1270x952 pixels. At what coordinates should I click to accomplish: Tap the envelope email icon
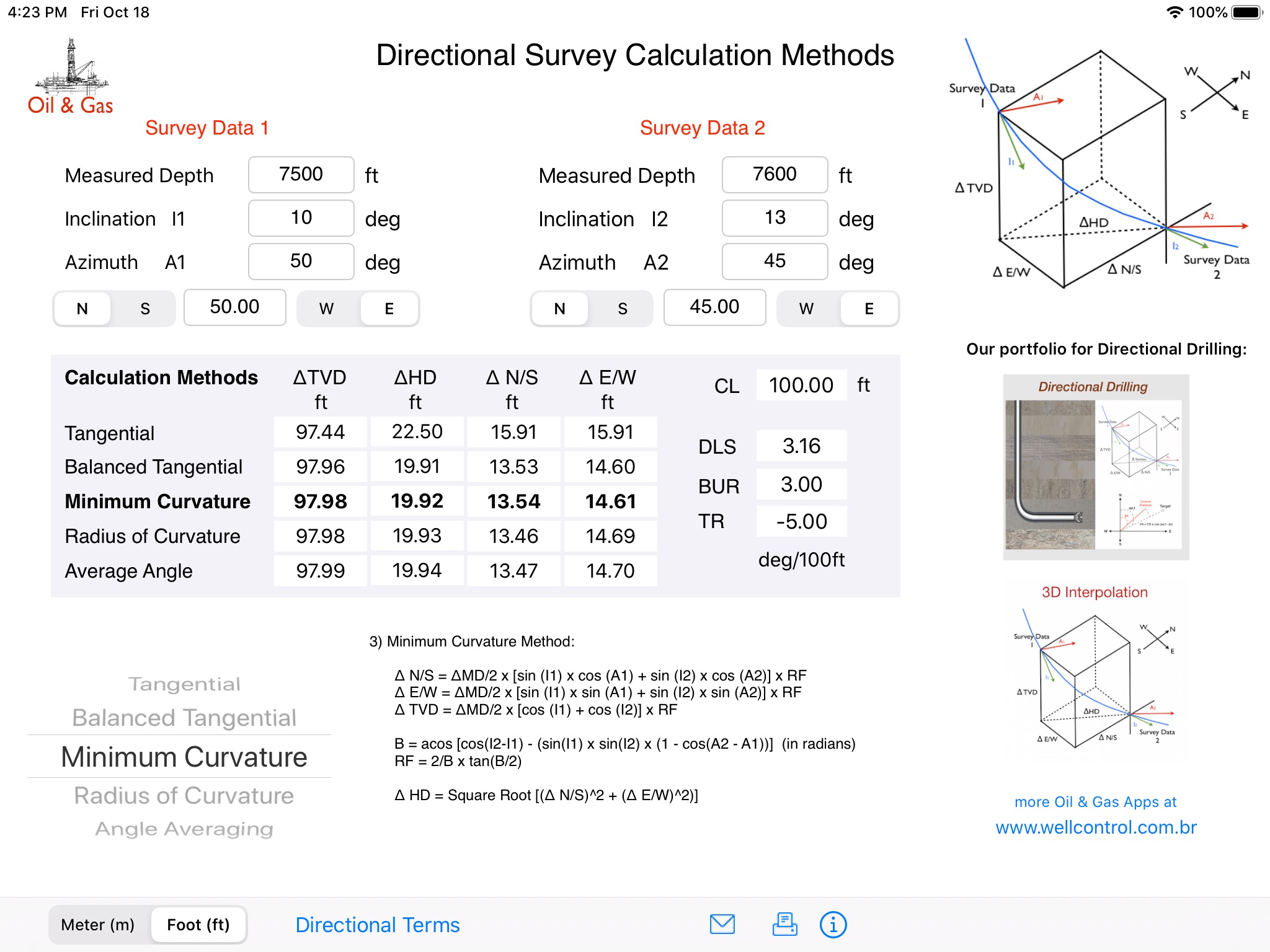pos(722,924)
